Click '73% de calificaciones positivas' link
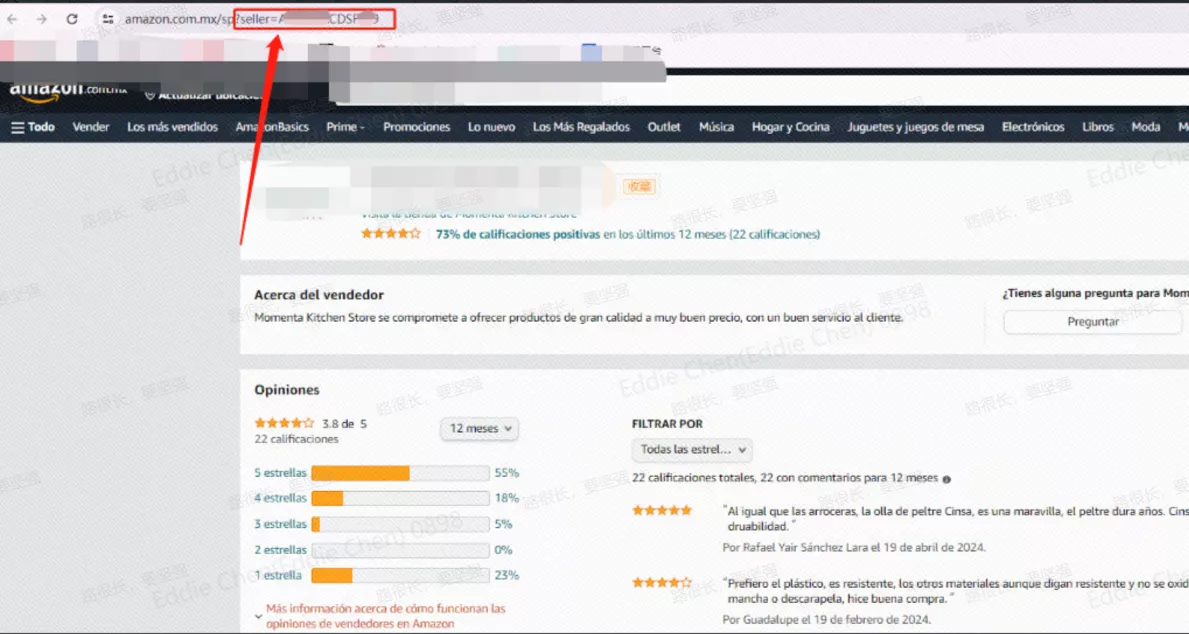Screen dimensions: 1189x634 [x=517, y=234]
